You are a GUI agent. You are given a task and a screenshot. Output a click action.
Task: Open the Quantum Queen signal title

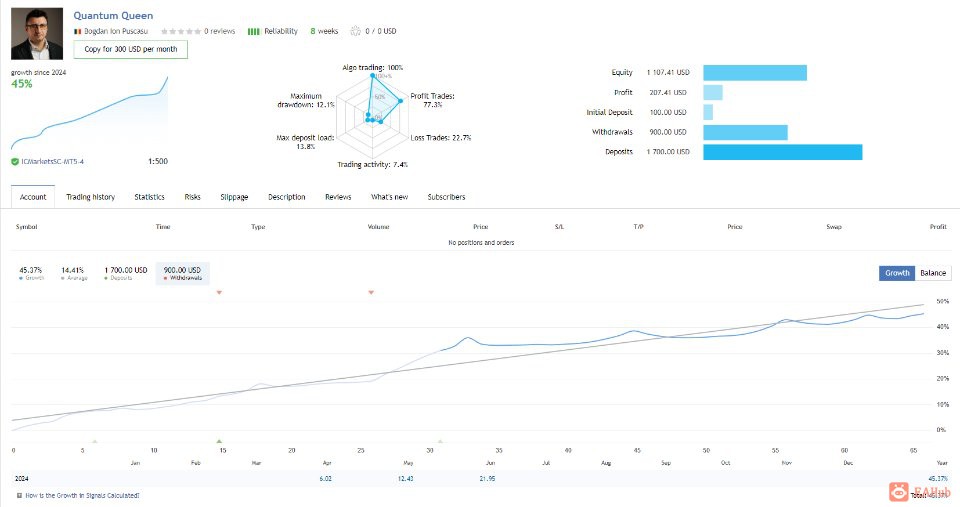[x=113, y=16]
